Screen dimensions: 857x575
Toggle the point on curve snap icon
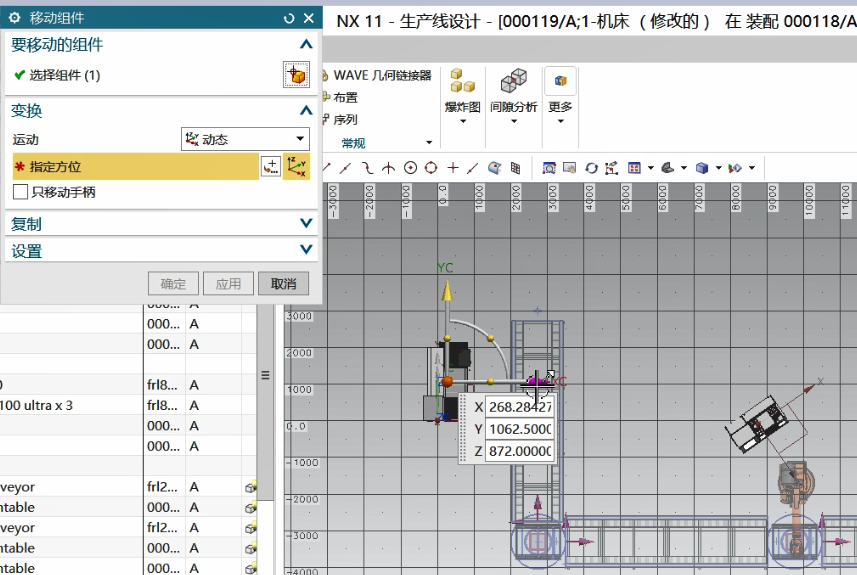click(473, 168)
